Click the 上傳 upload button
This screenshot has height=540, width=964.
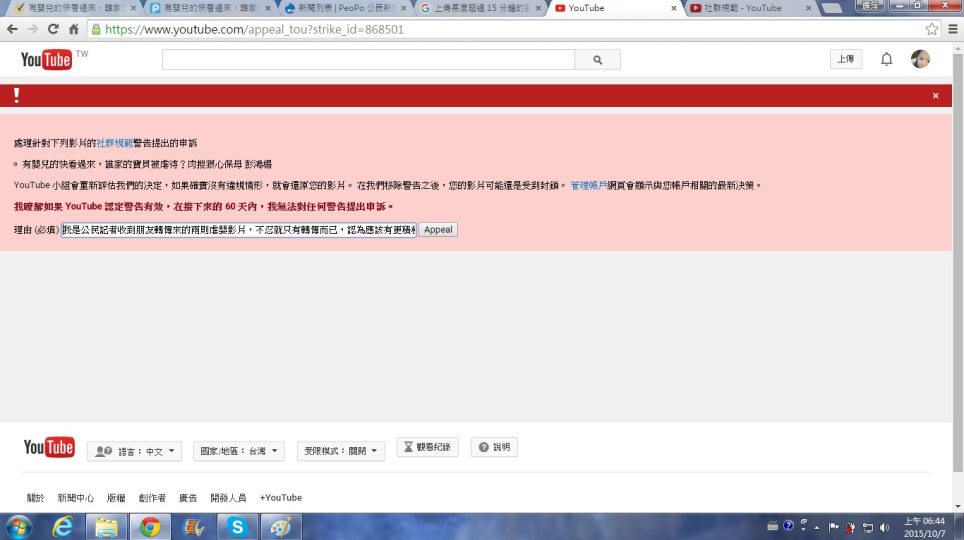coord(846,60)
